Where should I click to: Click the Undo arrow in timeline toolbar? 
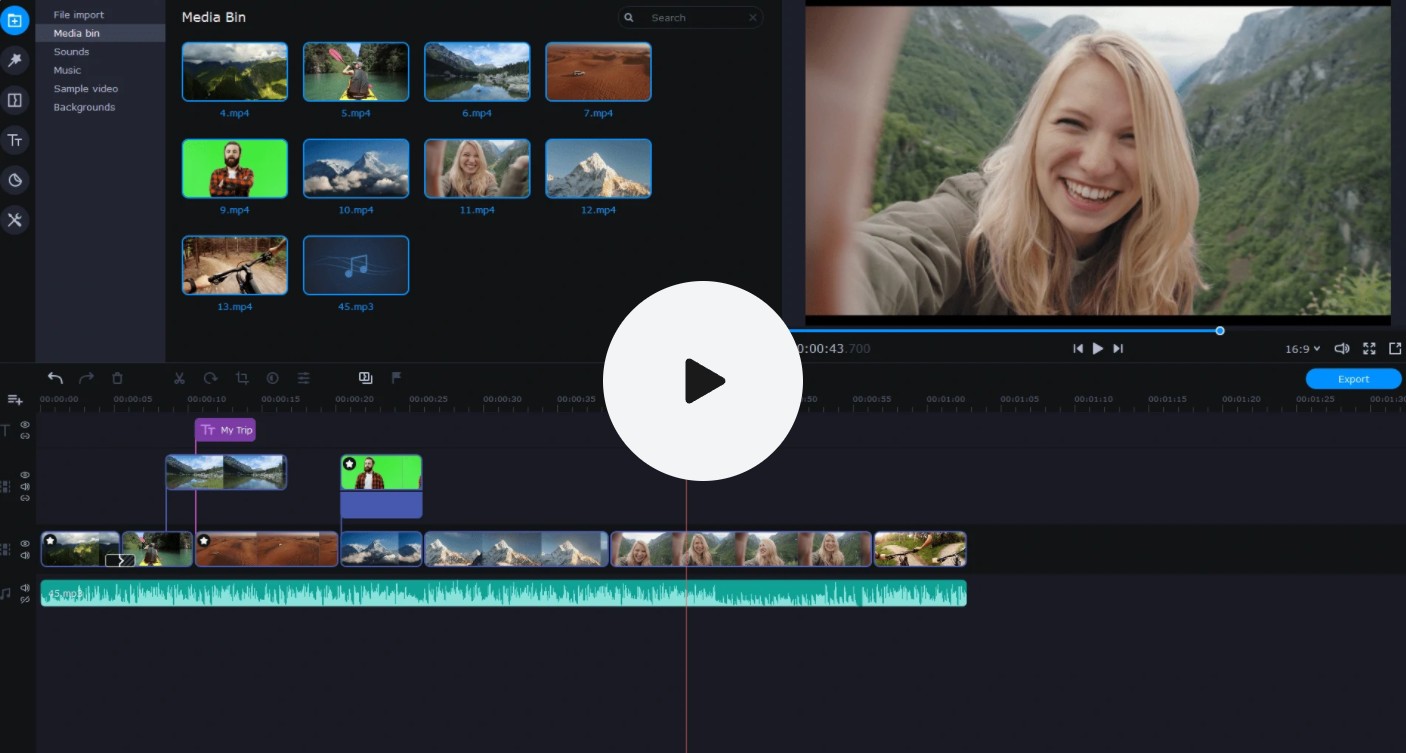click(x=55, y=378)
